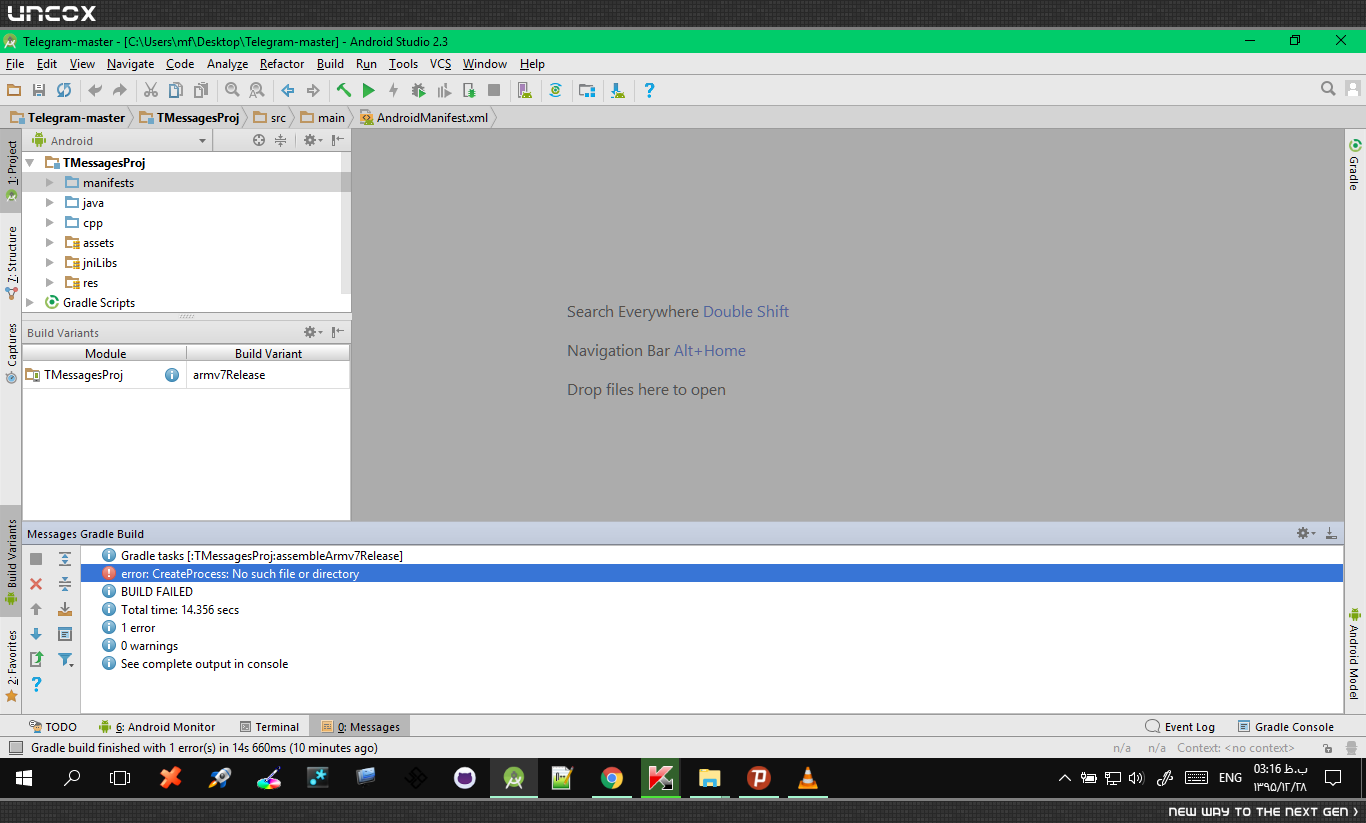Click the Synchronize toolbar icon

pyautogui.click(x=64, y=90)
